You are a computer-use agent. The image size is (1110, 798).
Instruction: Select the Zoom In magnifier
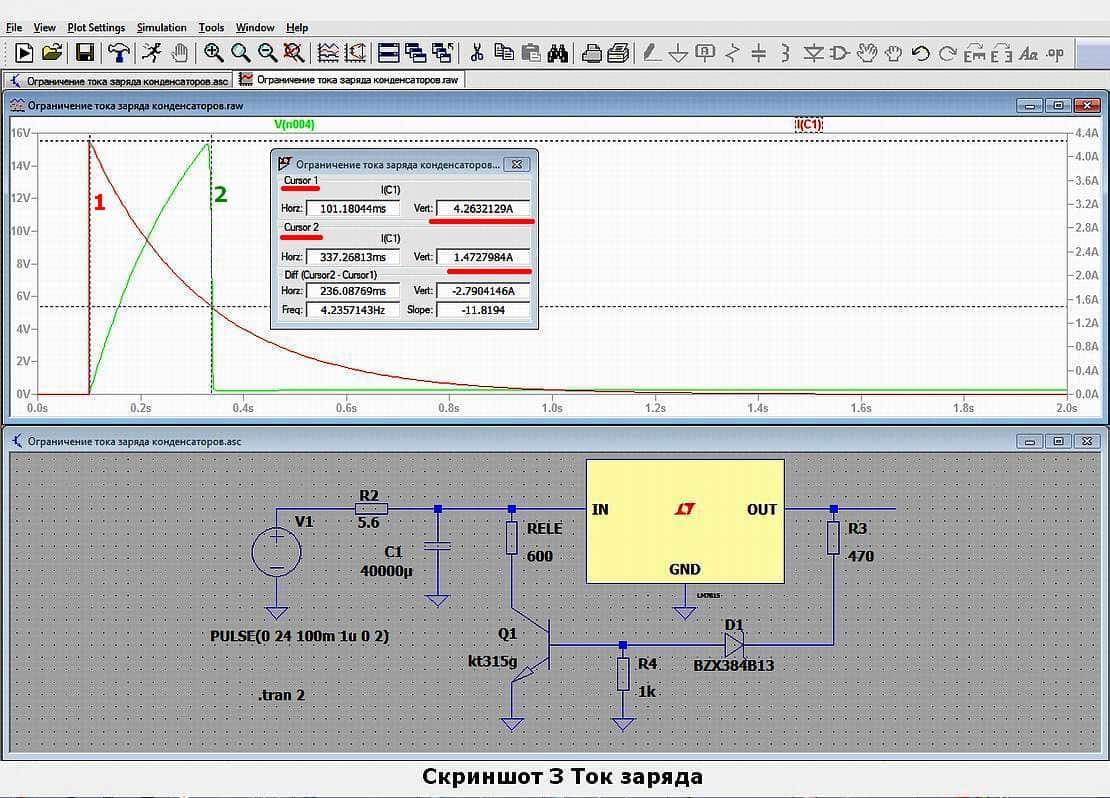(x=213, y=52)
